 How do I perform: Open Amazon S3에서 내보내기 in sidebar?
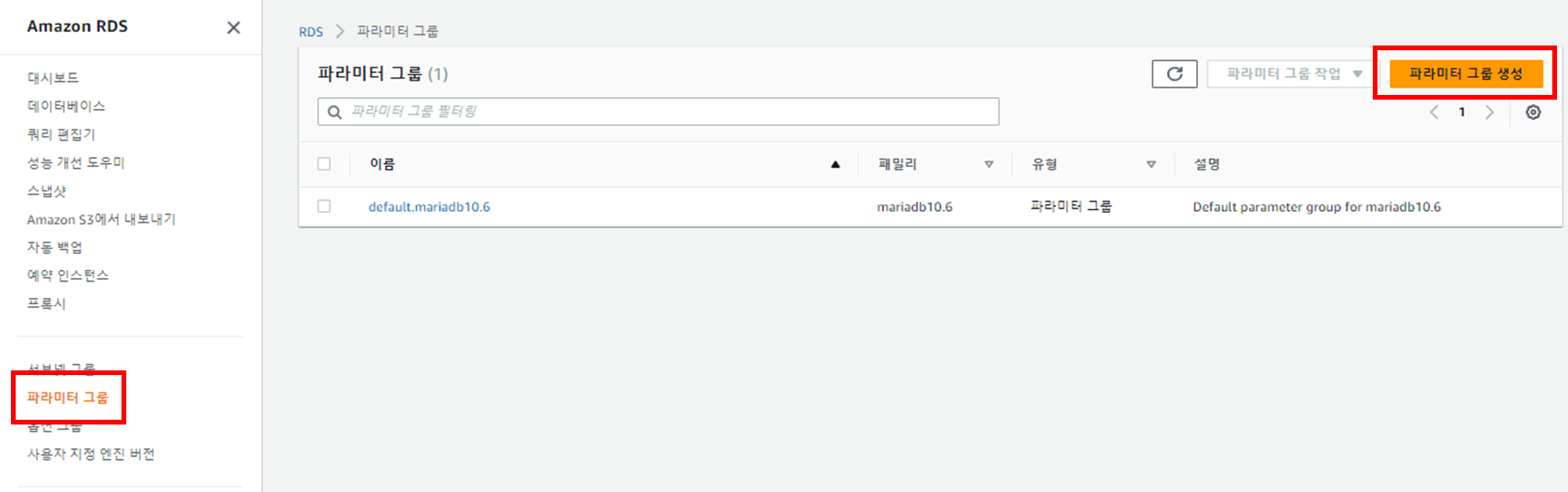click(101, 219)
